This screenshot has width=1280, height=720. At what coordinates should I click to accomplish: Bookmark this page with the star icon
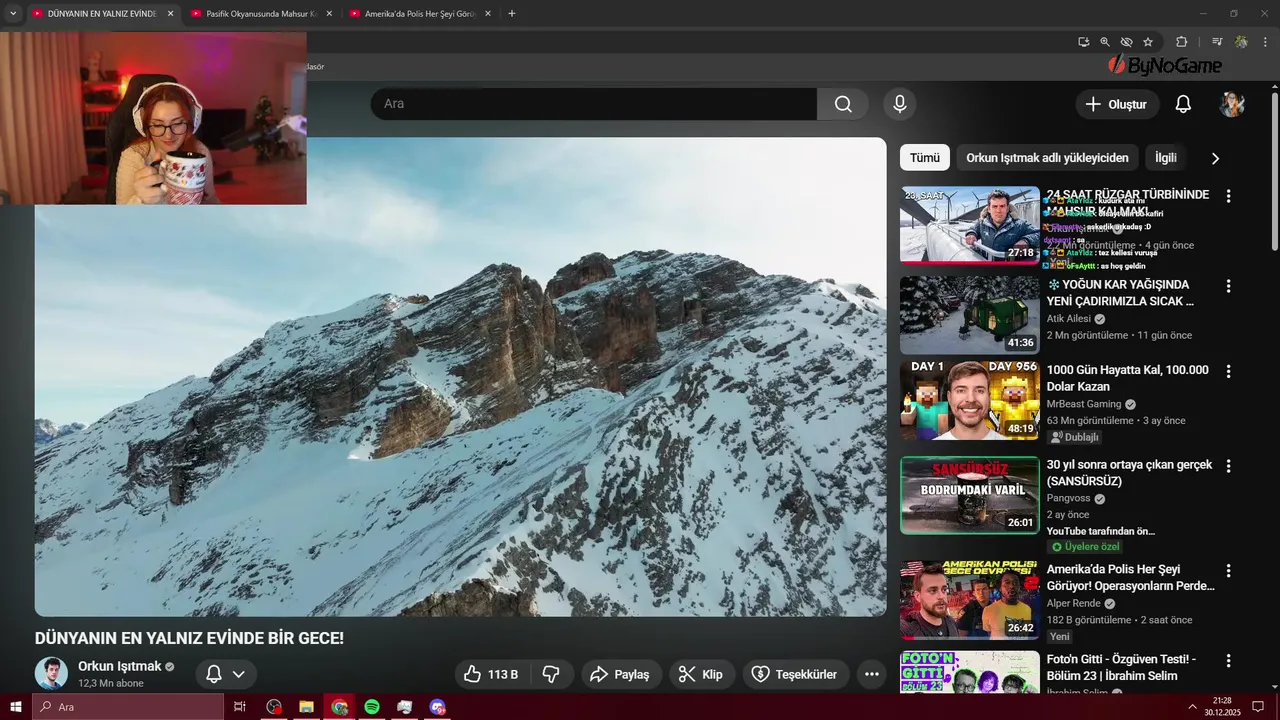click(x=1148, y=42)
